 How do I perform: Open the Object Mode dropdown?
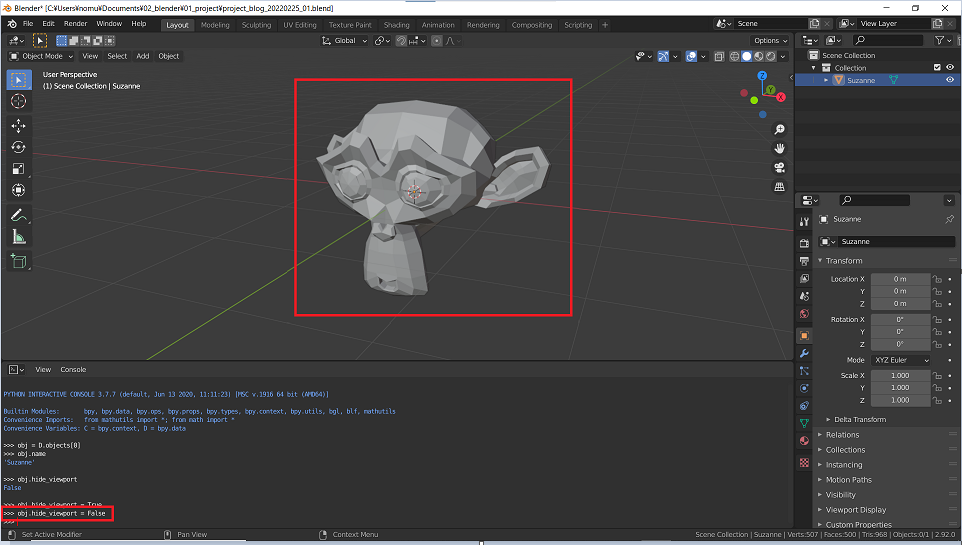click(x=41, y=56)
